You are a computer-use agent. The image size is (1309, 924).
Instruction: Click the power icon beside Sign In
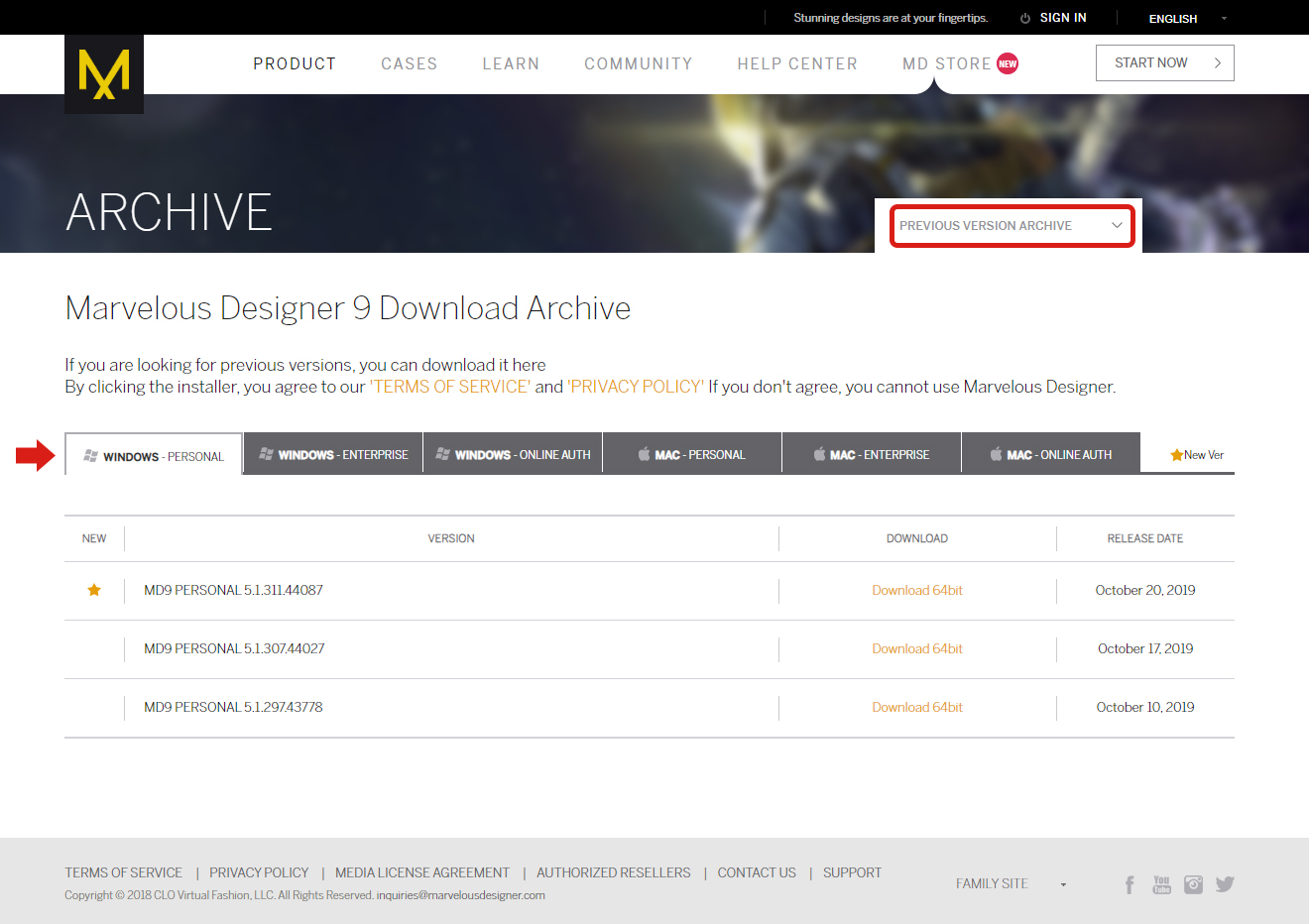click(1025, 18)
